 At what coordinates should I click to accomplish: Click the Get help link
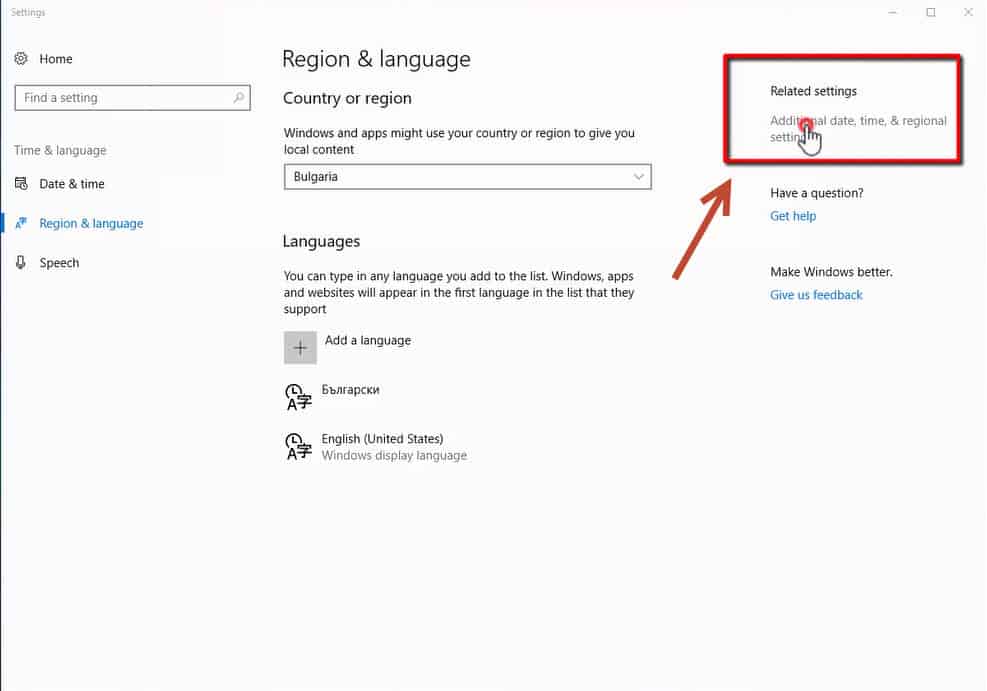(792, 216)
